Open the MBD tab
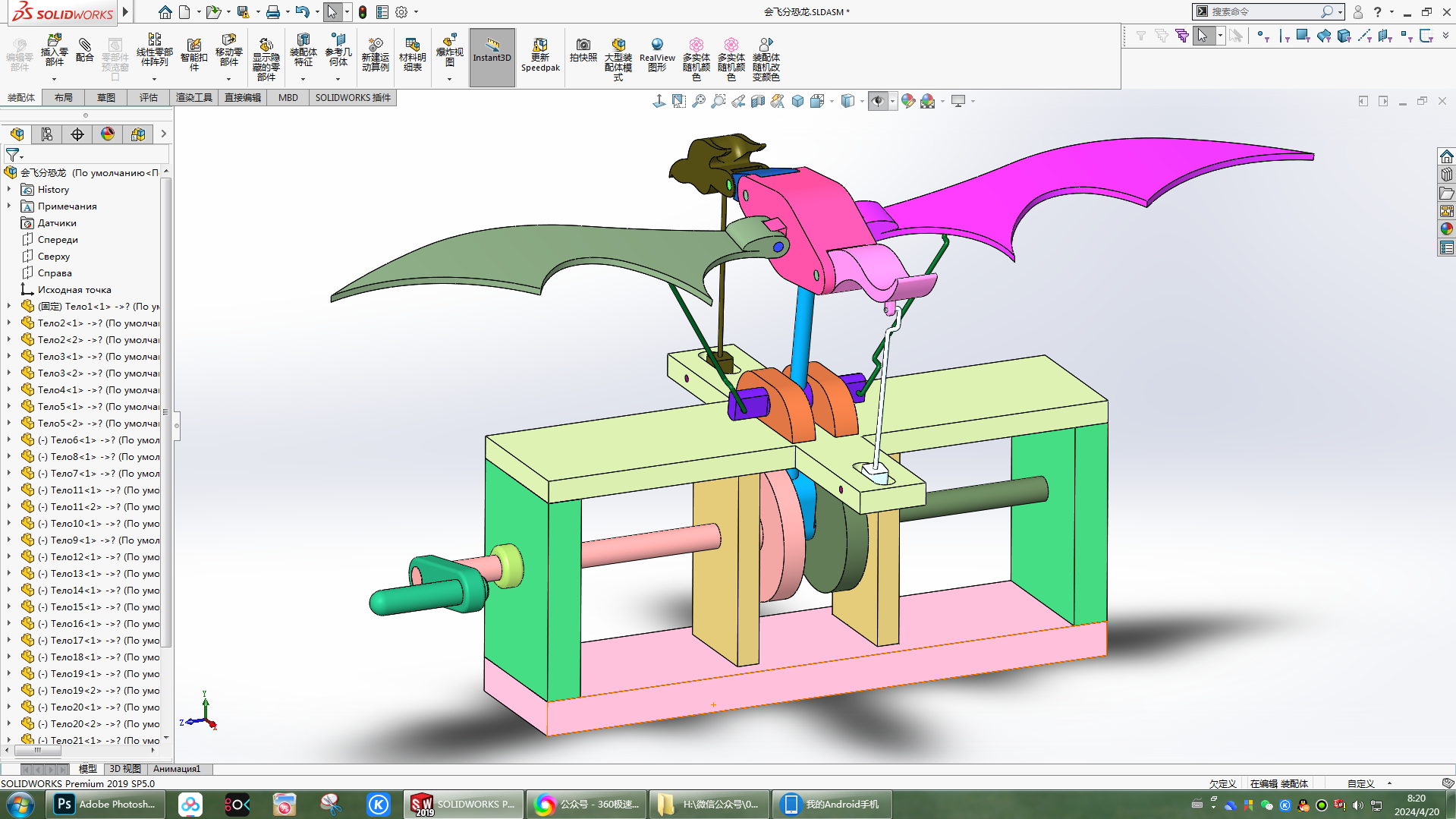The image size is (1456, 819). click(288, 97)
